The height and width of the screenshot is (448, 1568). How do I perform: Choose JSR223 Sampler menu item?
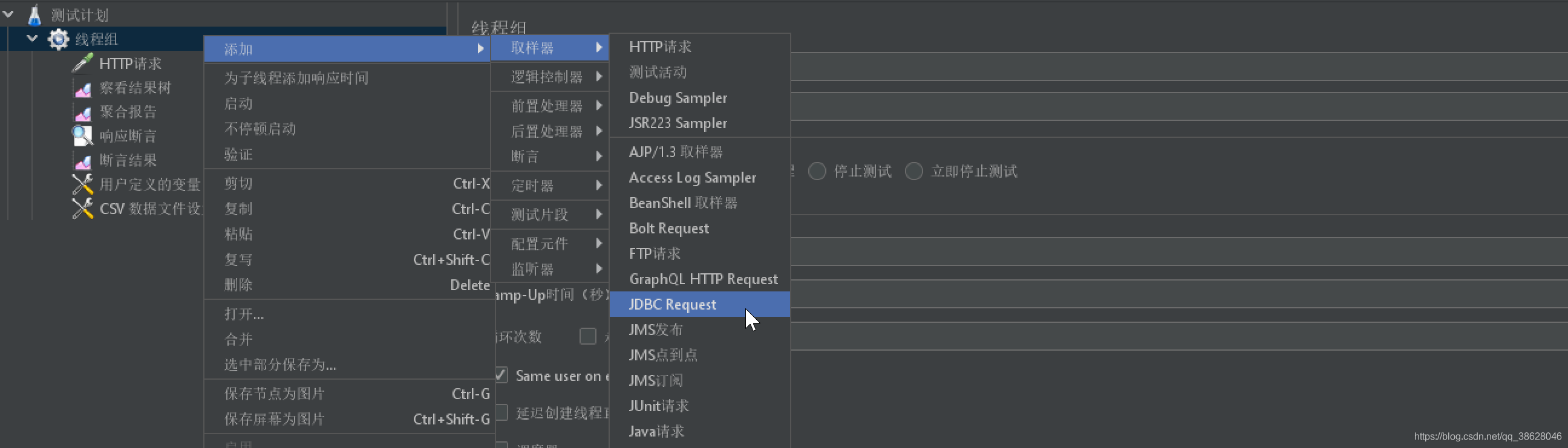(x=699, y=123)
